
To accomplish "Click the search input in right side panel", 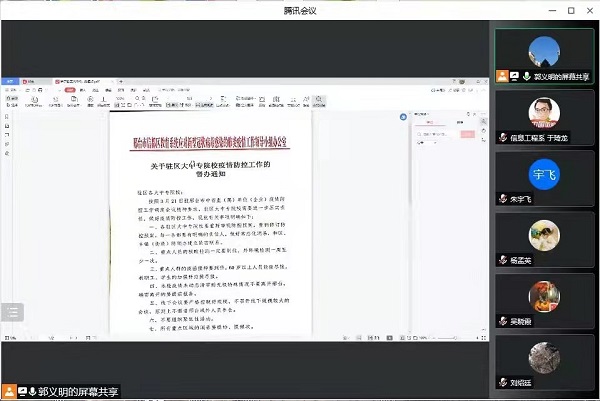I will (x=436, y=134).
